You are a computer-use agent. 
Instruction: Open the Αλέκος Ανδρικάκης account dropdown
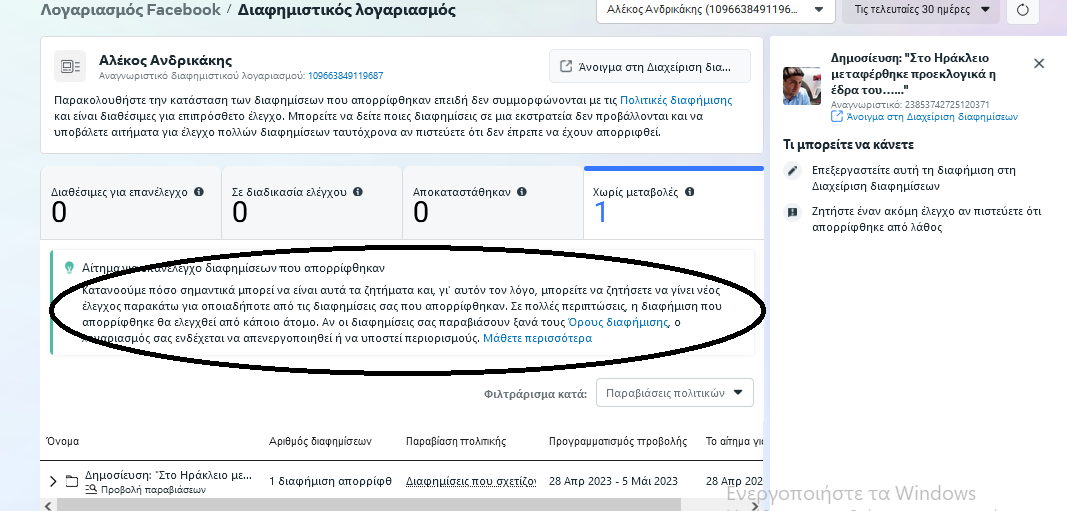[714, 11]
